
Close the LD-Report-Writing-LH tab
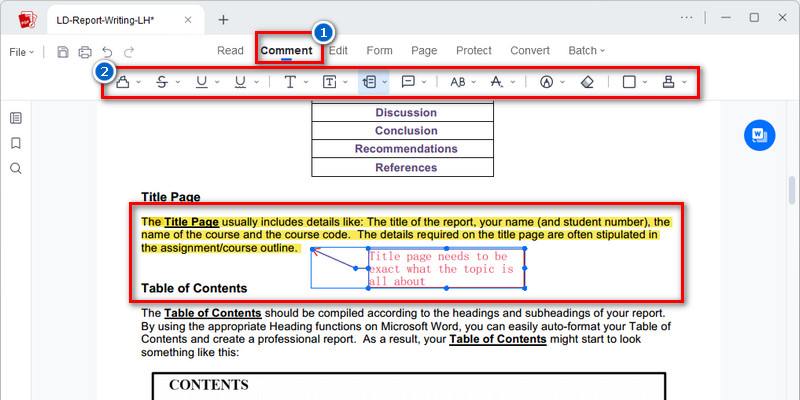[188, 20]
